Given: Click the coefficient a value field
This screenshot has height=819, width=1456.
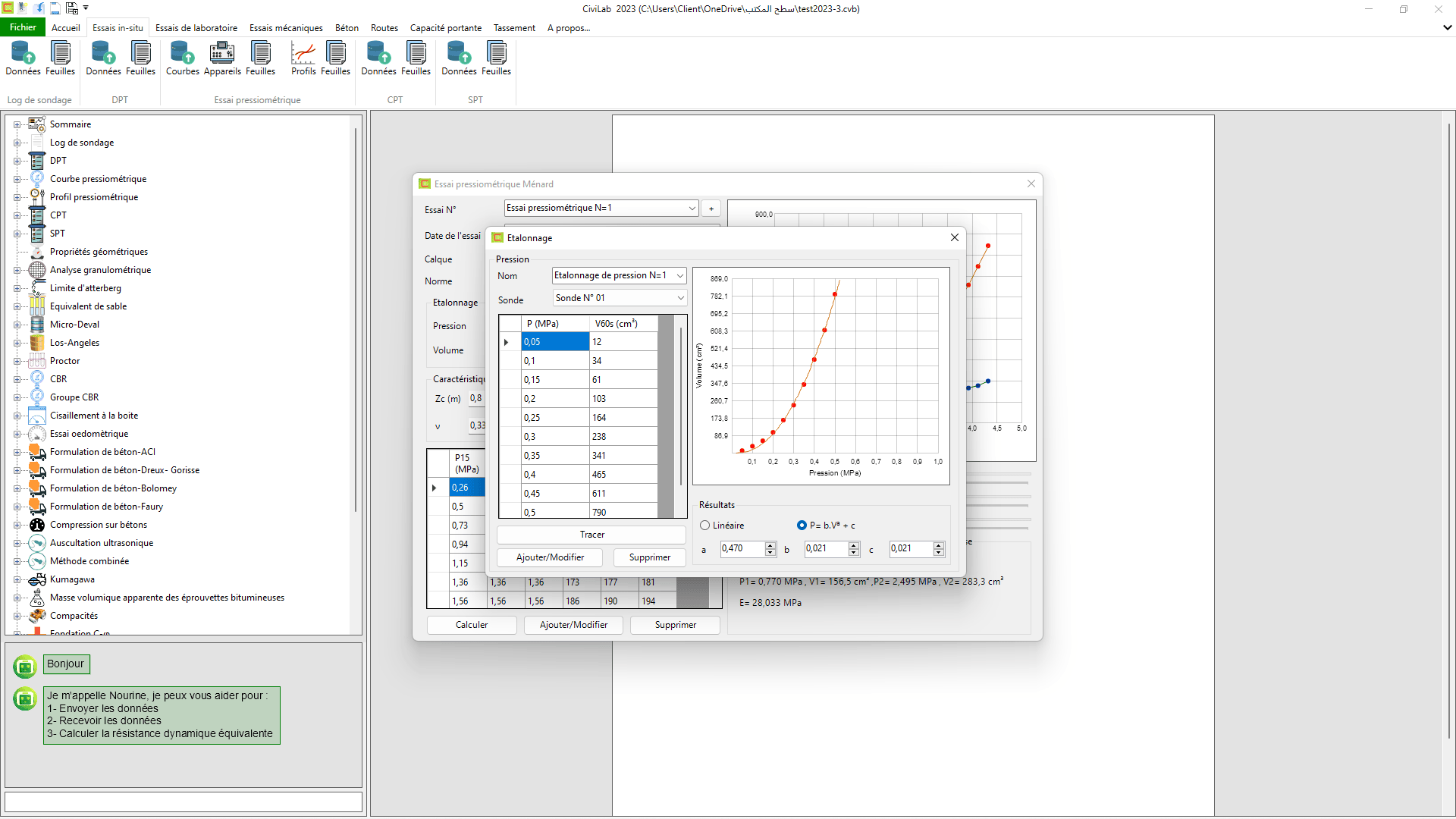Looking at the screenshot, I should [742, 549].
